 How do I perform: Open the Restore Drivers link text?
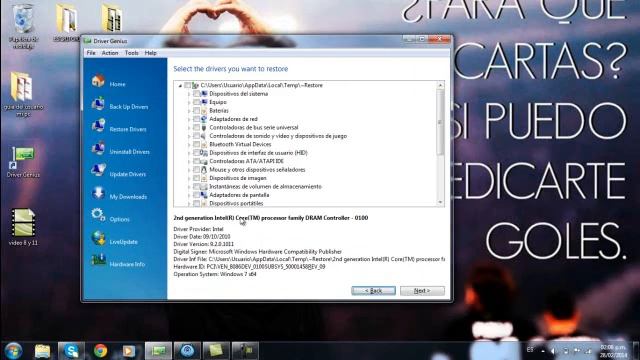(128, 129)
